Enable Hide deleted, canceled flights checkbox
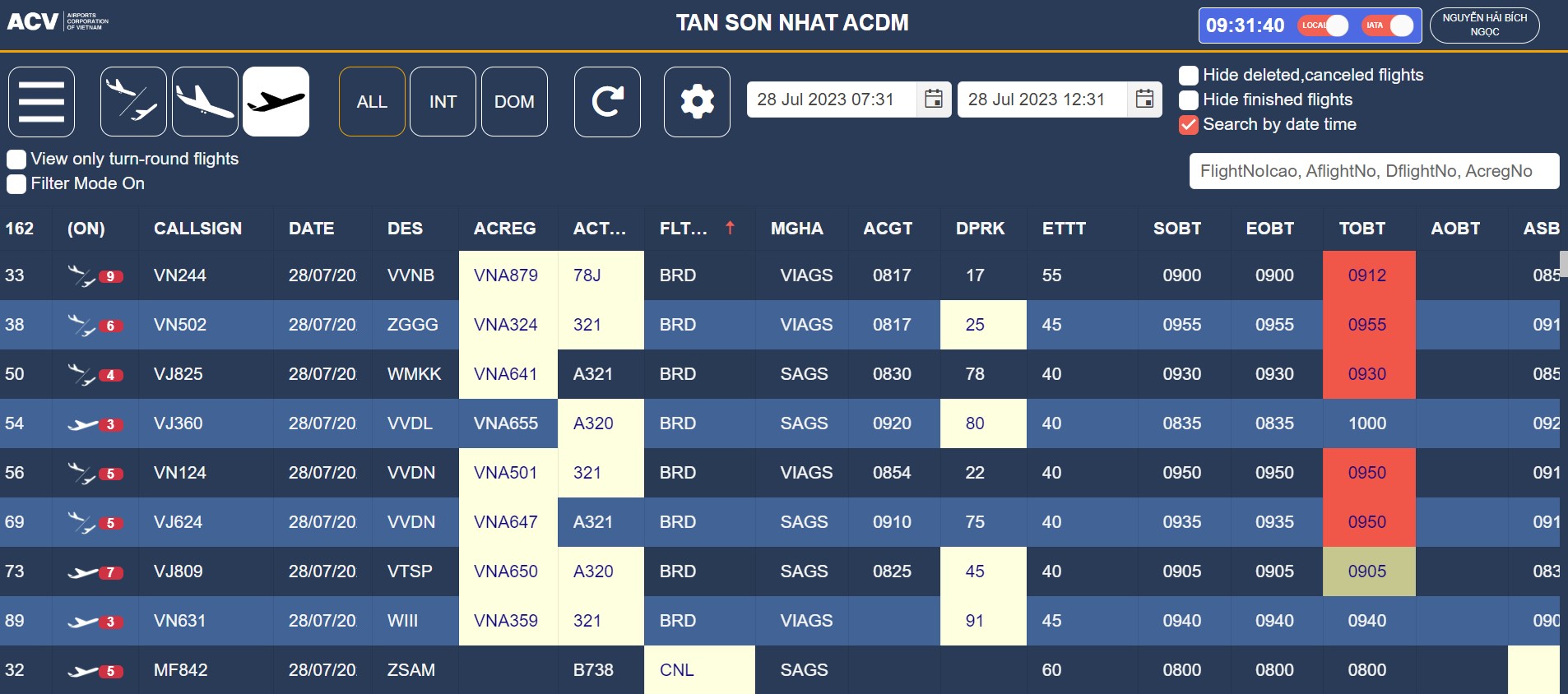Screen dimensions: 1568x694 point(1189,76)
